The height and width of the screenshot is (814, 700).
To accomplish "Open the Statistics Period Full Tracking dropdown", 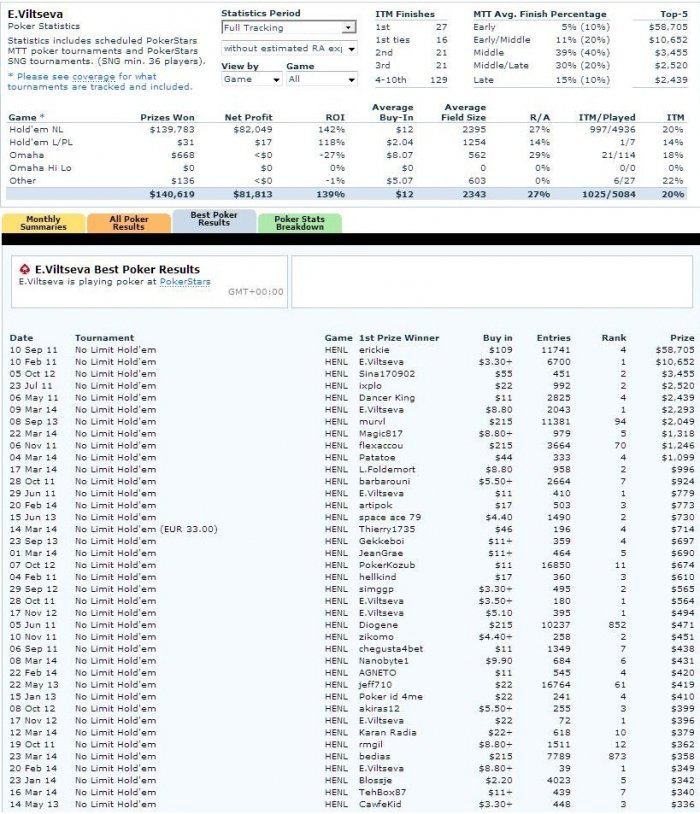I will (x=289, y=28).
